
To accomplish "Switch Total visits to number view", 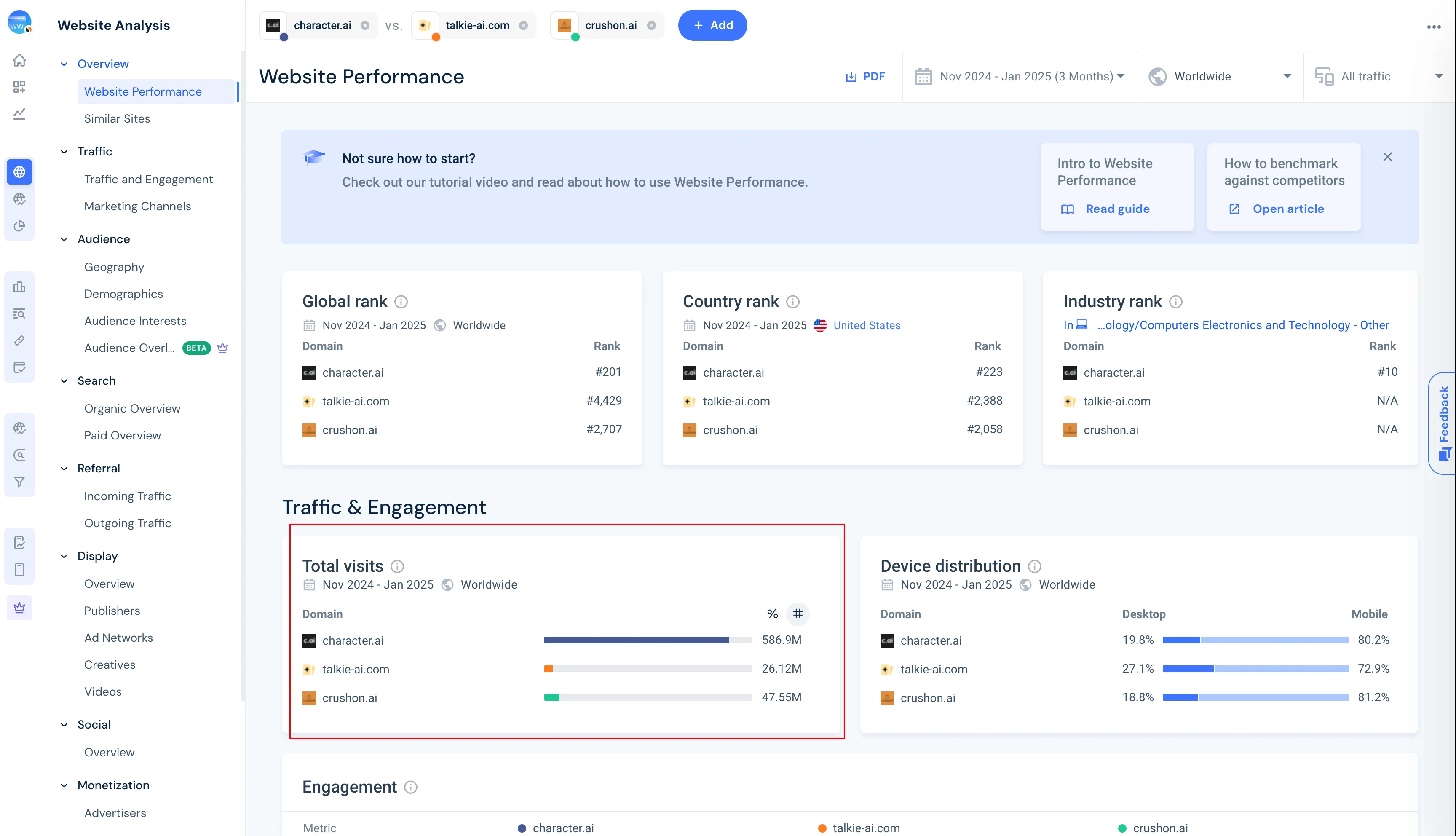I will (x=798, y=614).
